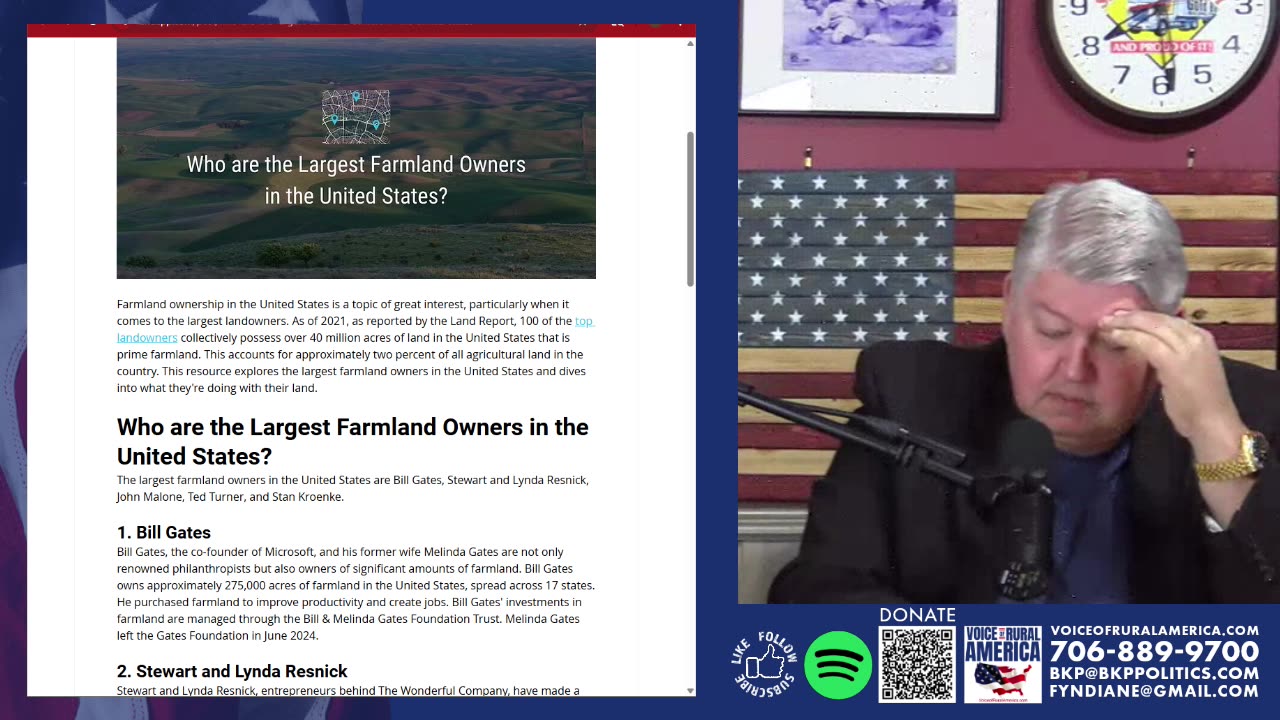Click the page scrollbar thumb

click(x=689, y=209)
